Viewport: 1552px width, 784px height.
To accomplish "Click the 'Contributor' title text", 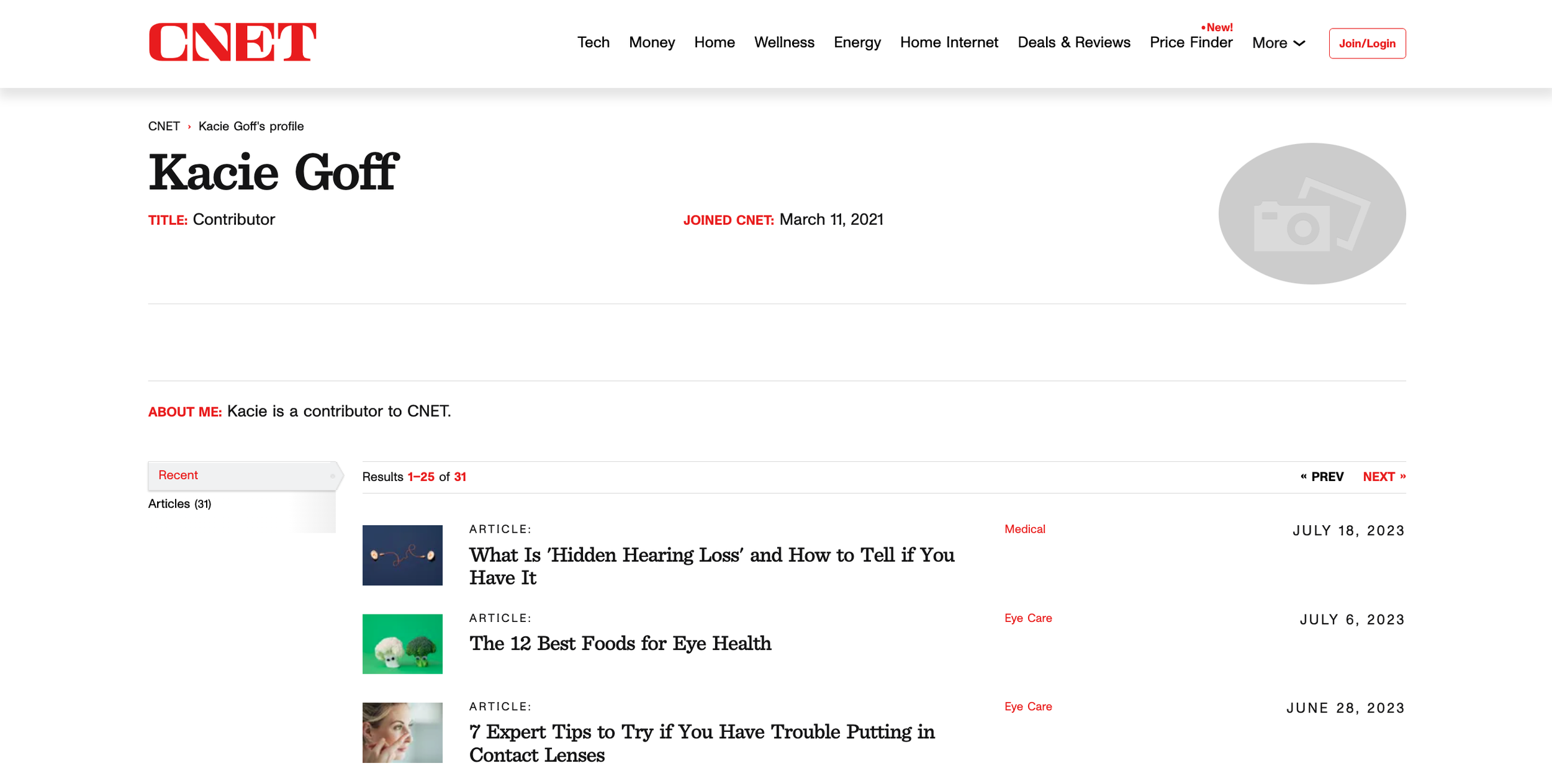I will [233, 219].
